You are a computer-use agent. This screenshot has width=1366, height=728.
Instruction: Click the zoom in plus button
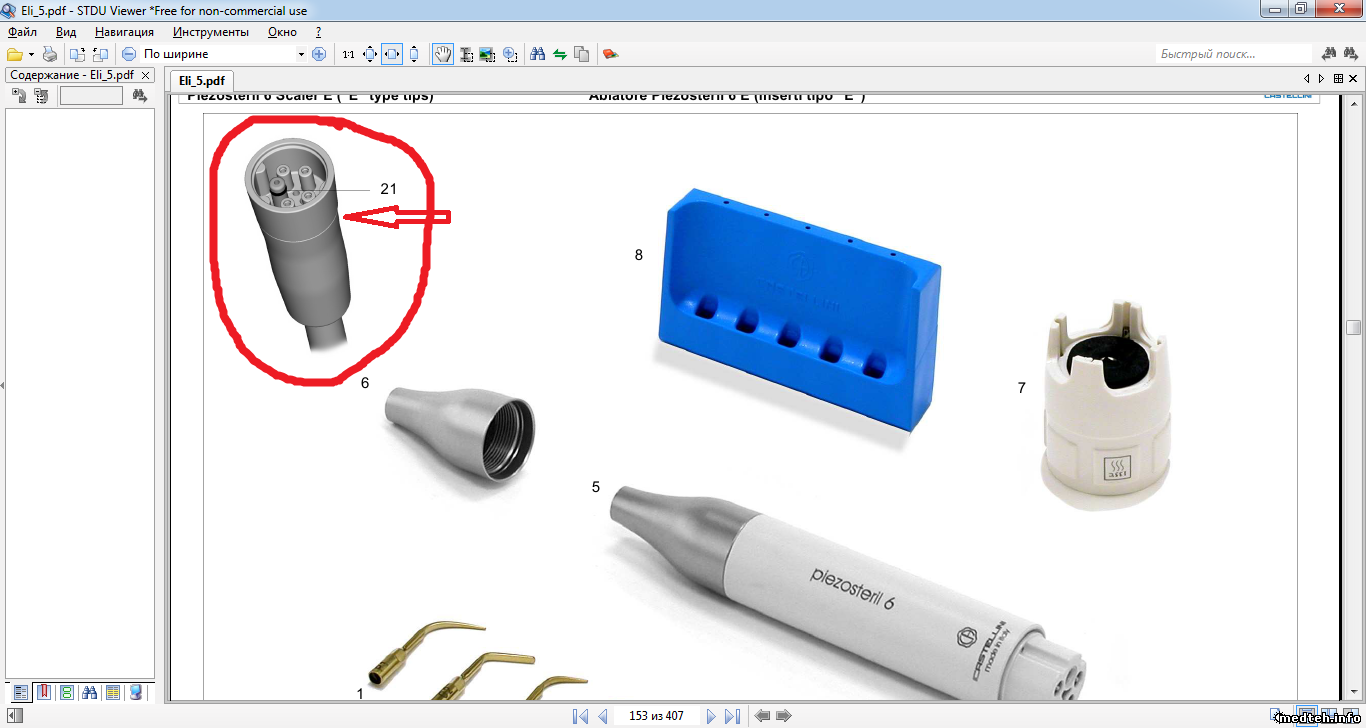(x=319, y=54)
